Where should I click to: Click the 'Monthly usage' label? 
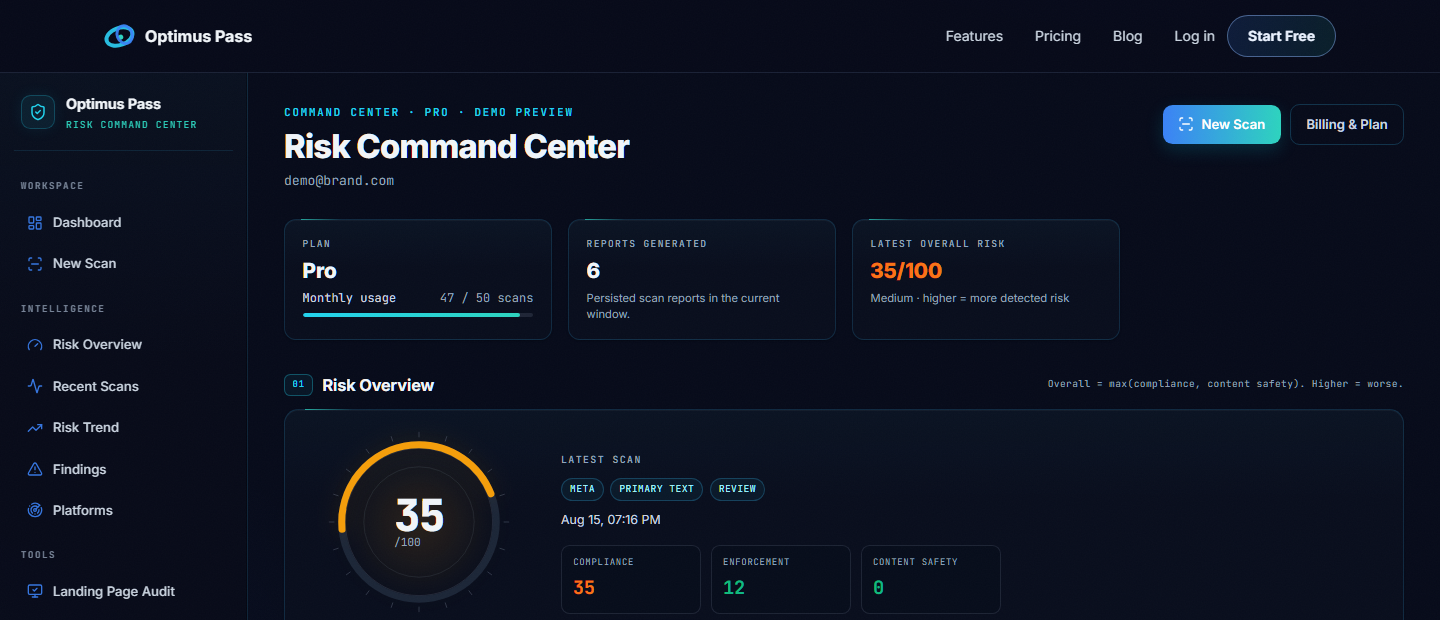click(349, 298)
